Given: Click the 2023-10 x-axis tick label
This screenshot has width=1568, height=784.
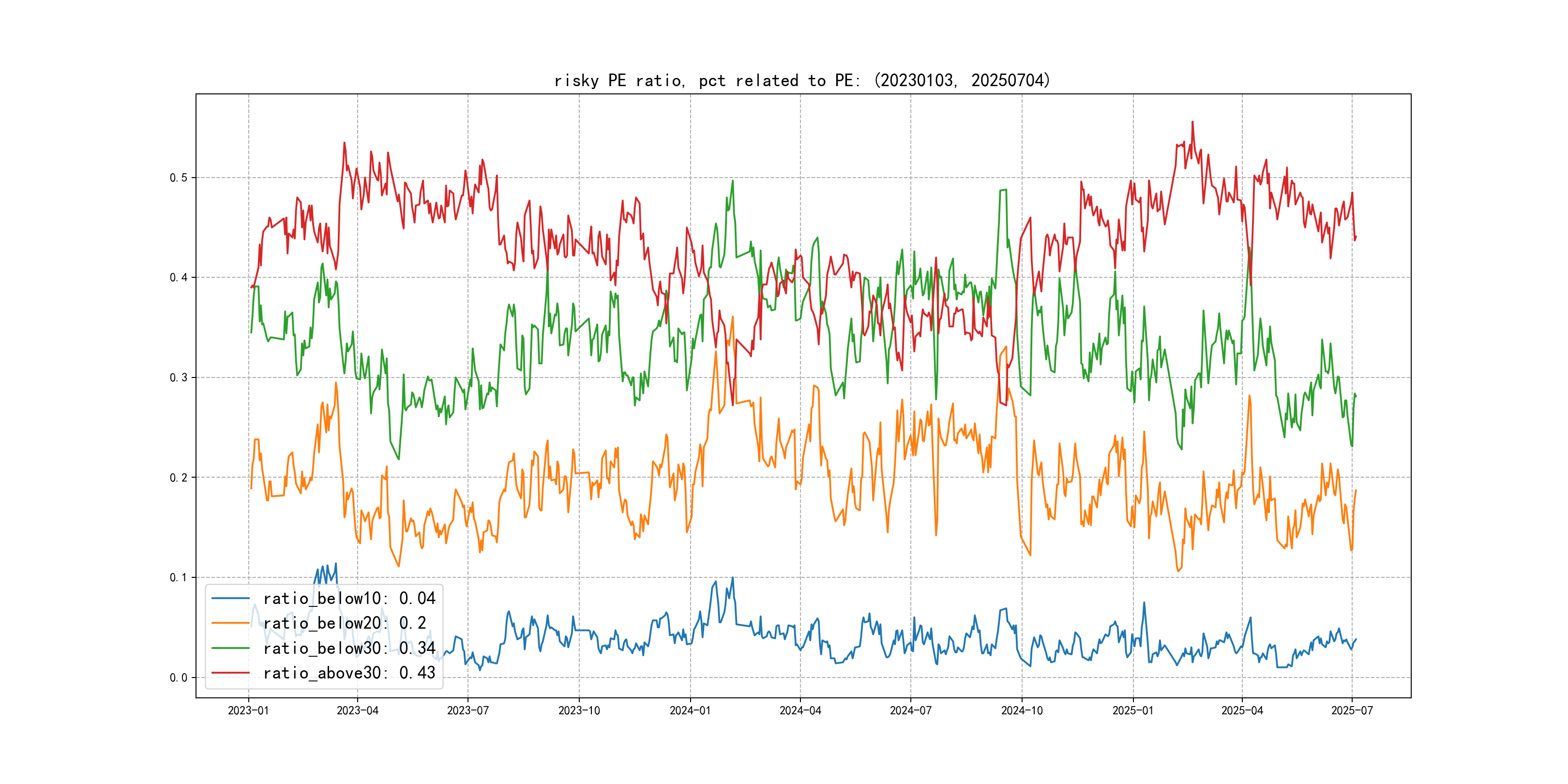Looking at the screenshot, I should point(579,710).
